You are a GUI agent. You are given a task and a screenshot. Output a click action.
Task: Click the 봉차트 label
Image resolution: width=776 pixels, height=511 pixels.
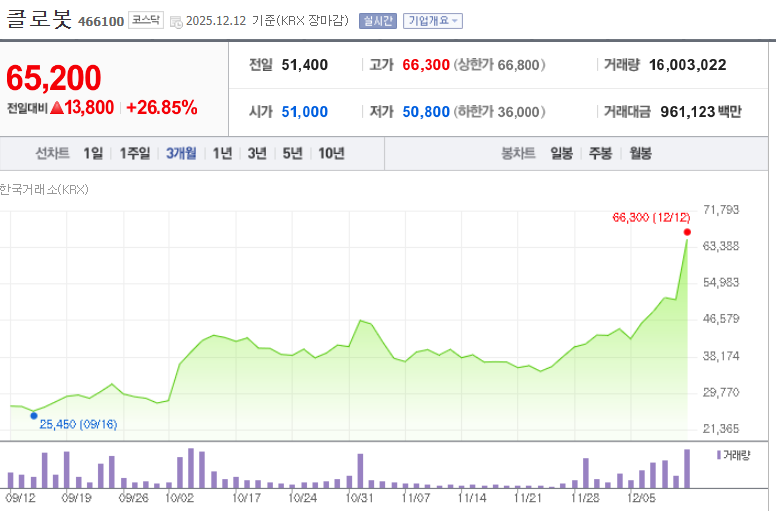518,153
